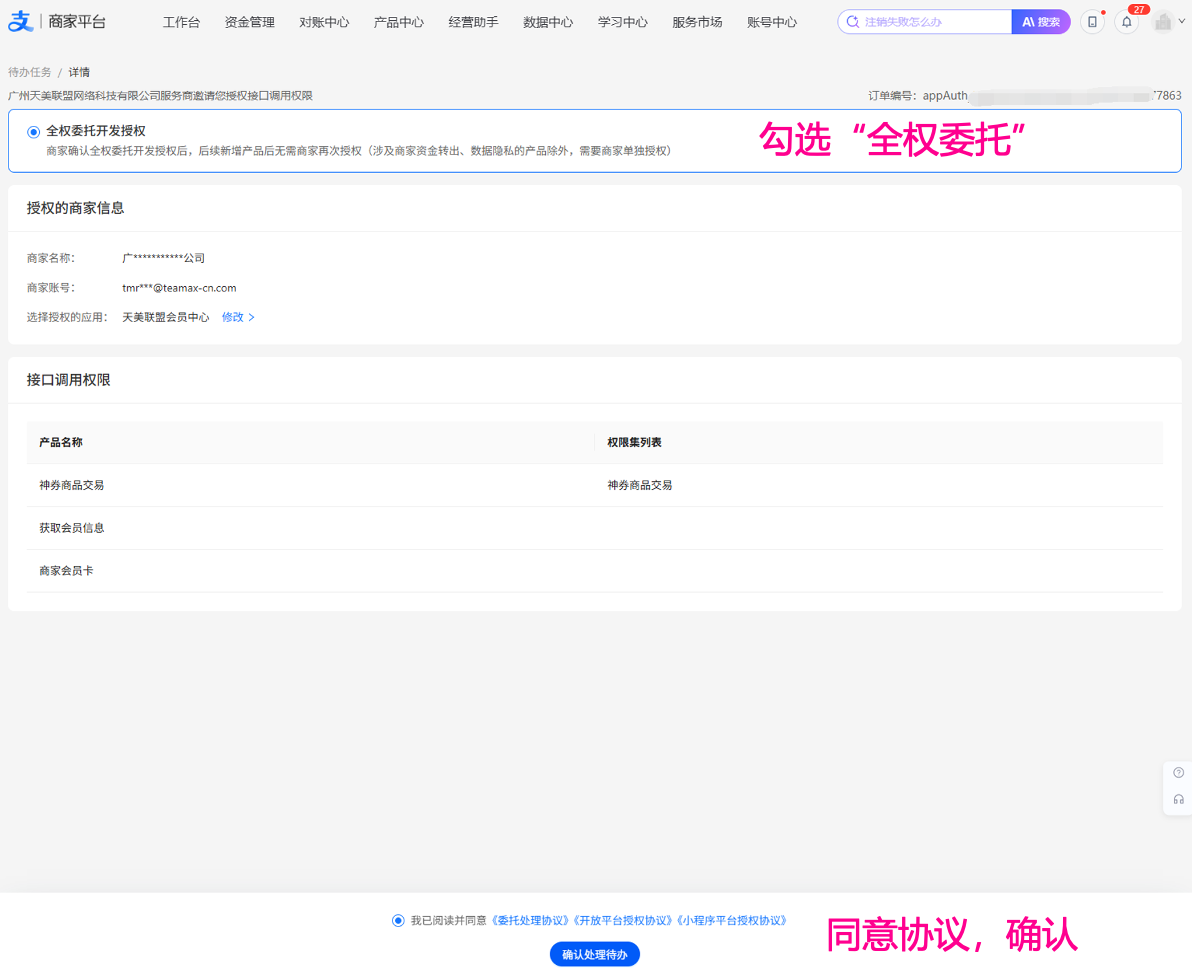The height and width of the screenshot is (978, 1192).
Task: Open the customer service headset icon
Action: (x=1178, y=799)
